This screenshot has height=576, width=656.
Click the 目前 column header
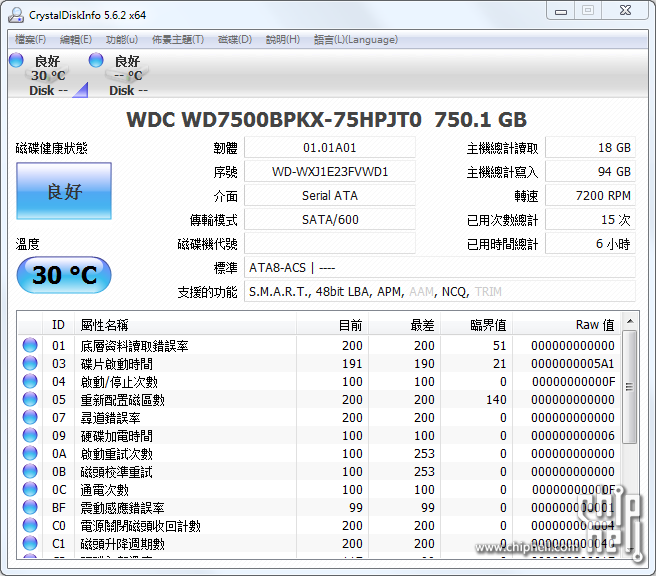click(333, 325)
